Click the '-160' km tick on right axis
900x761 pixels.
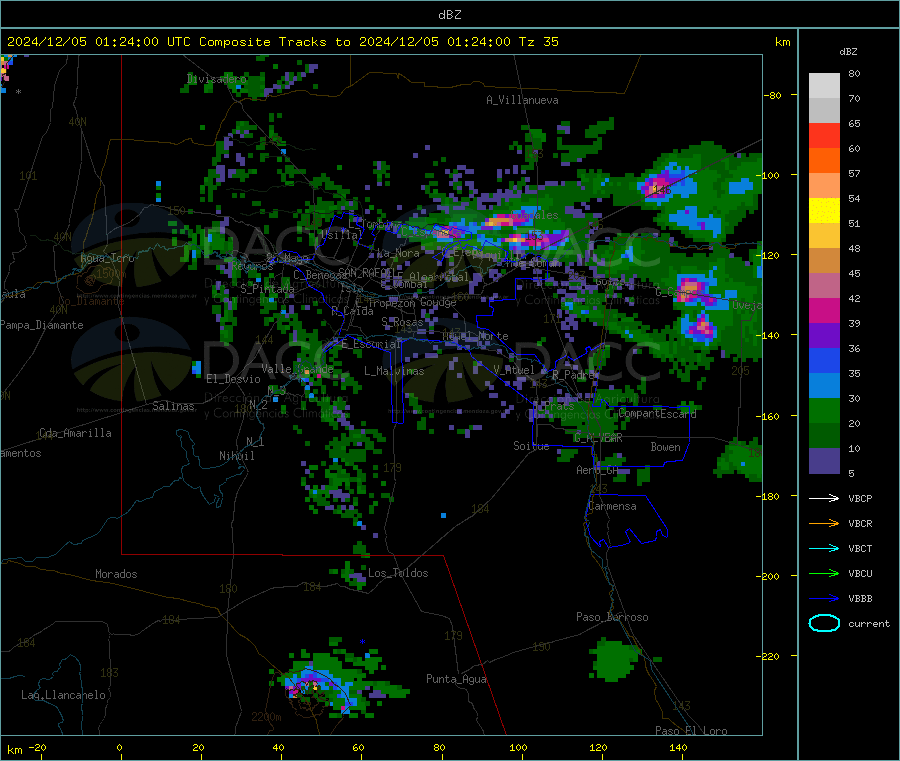(771, 416)
